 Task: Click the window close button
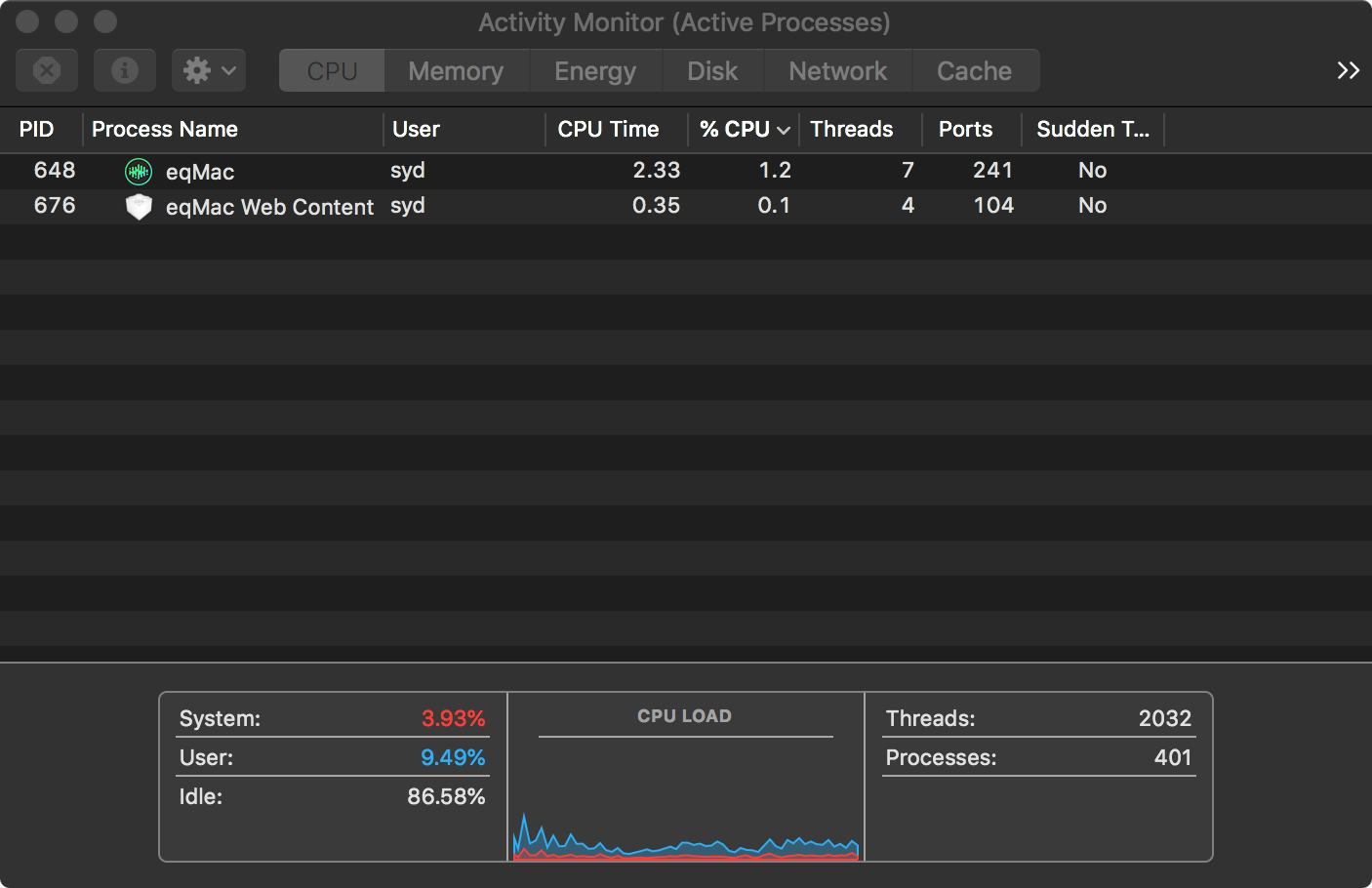pos(27,21)
